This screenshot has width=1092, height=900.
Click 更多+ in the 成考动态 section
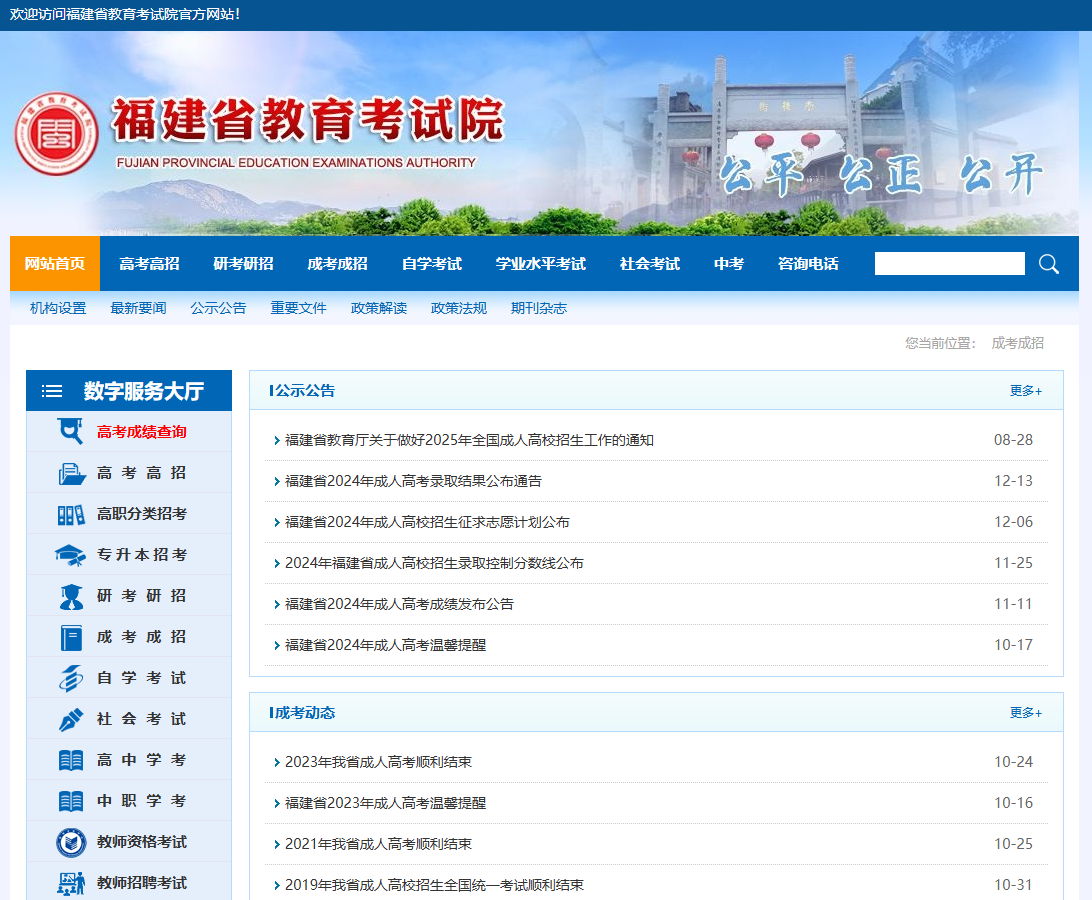(1026, 713)
